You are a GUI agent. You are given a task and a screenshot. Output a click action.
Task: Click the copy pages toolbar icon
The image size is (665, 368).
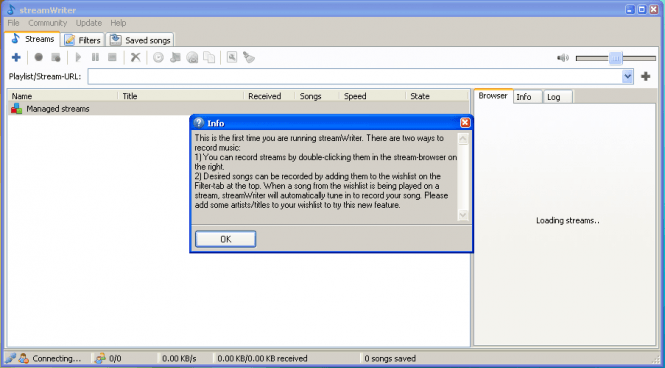pos(209,57)
